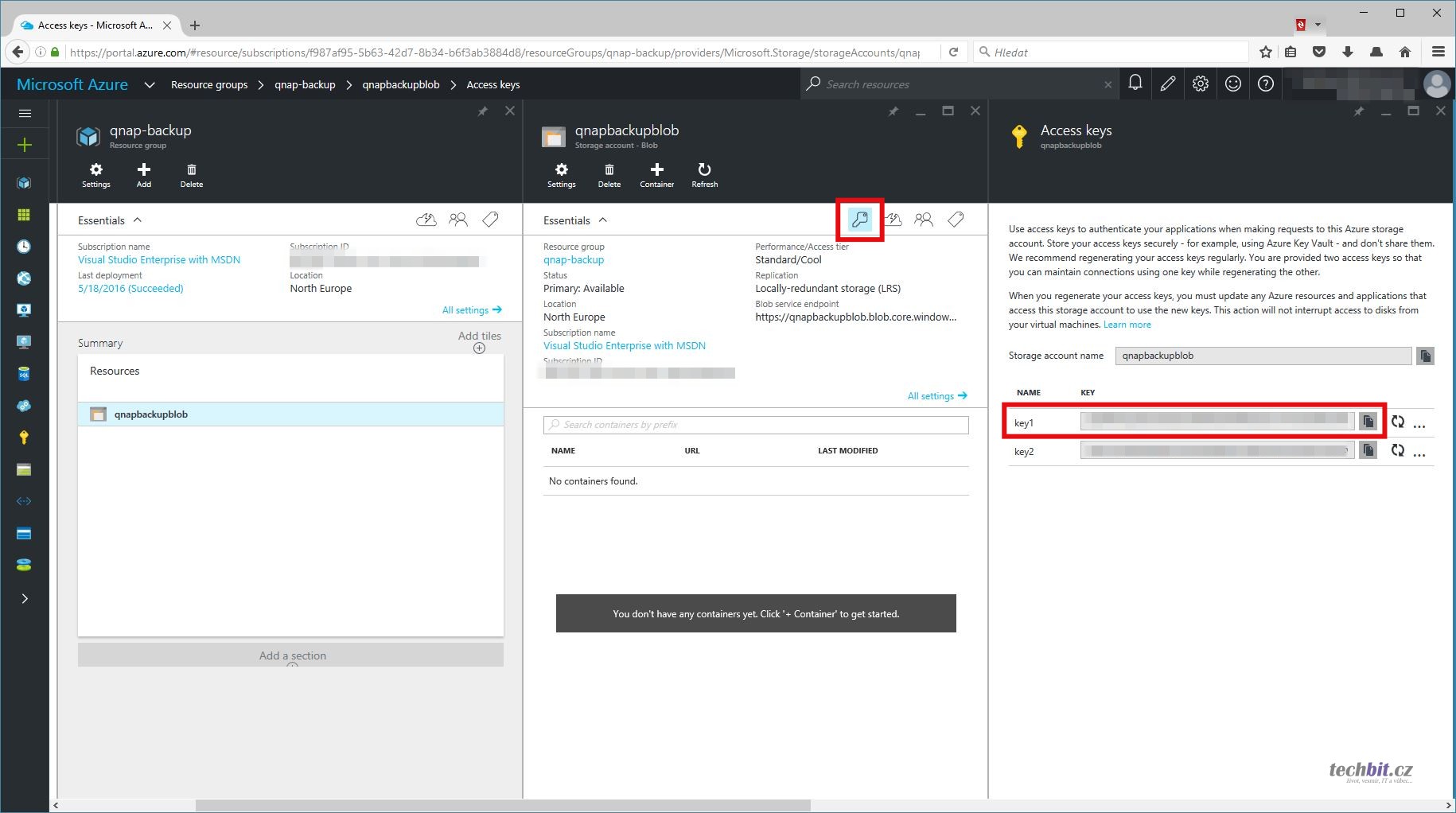Open the Learn more link
The width and height of the screenshot is (1456, 813).
(x=1127, y=325)
